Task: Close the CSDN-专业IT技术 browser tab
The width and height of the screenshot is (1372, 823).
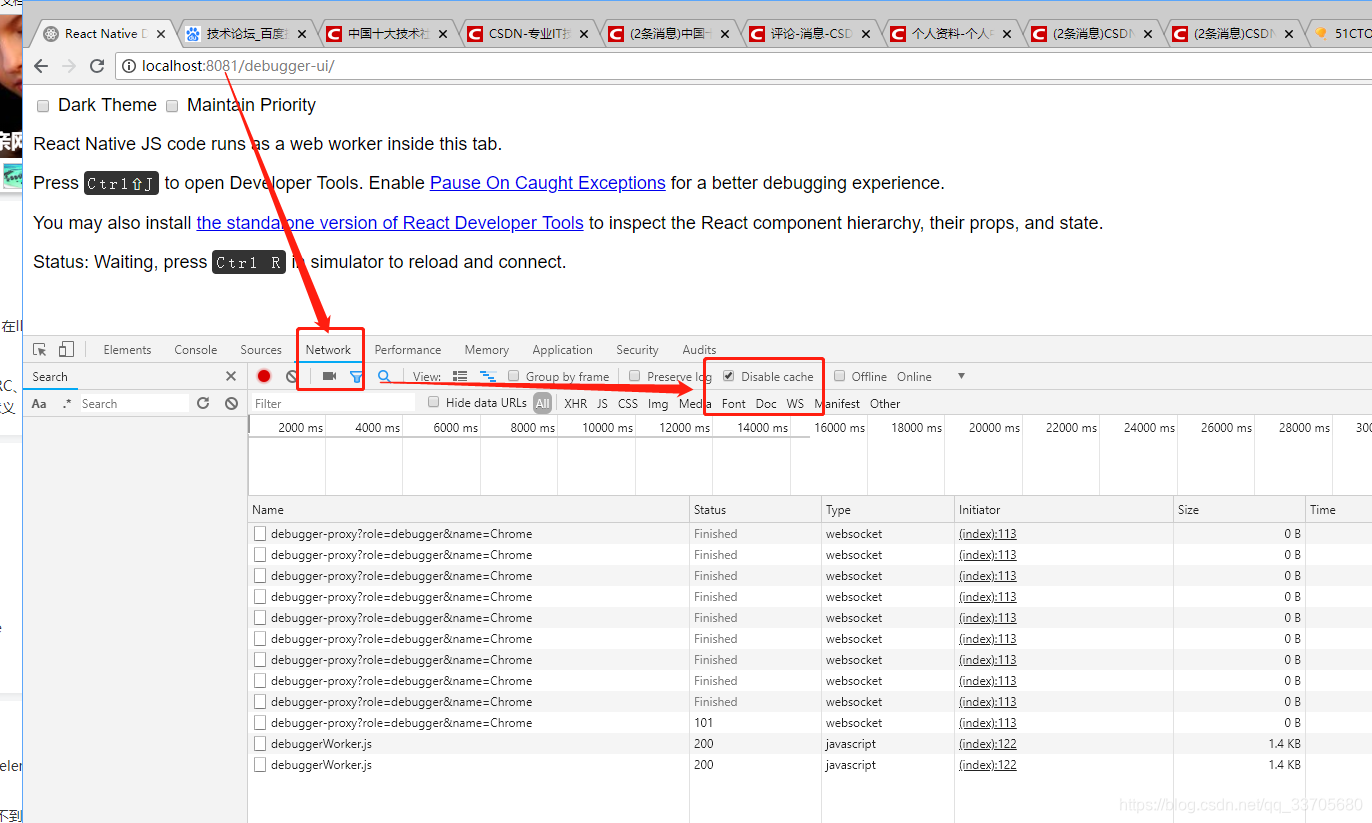Action: pyautogui.click(x=584, y=34)
